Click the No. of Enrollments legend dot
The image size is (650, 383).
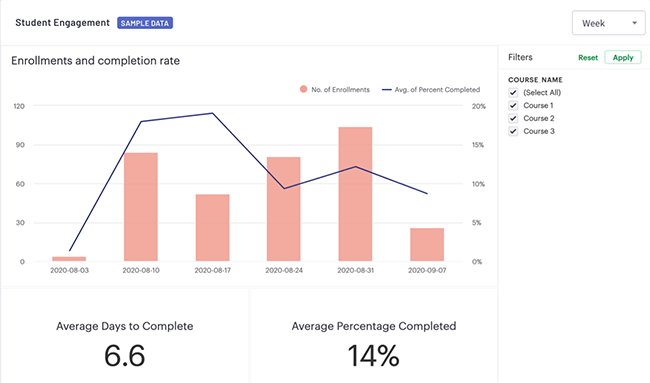[303, 89]
